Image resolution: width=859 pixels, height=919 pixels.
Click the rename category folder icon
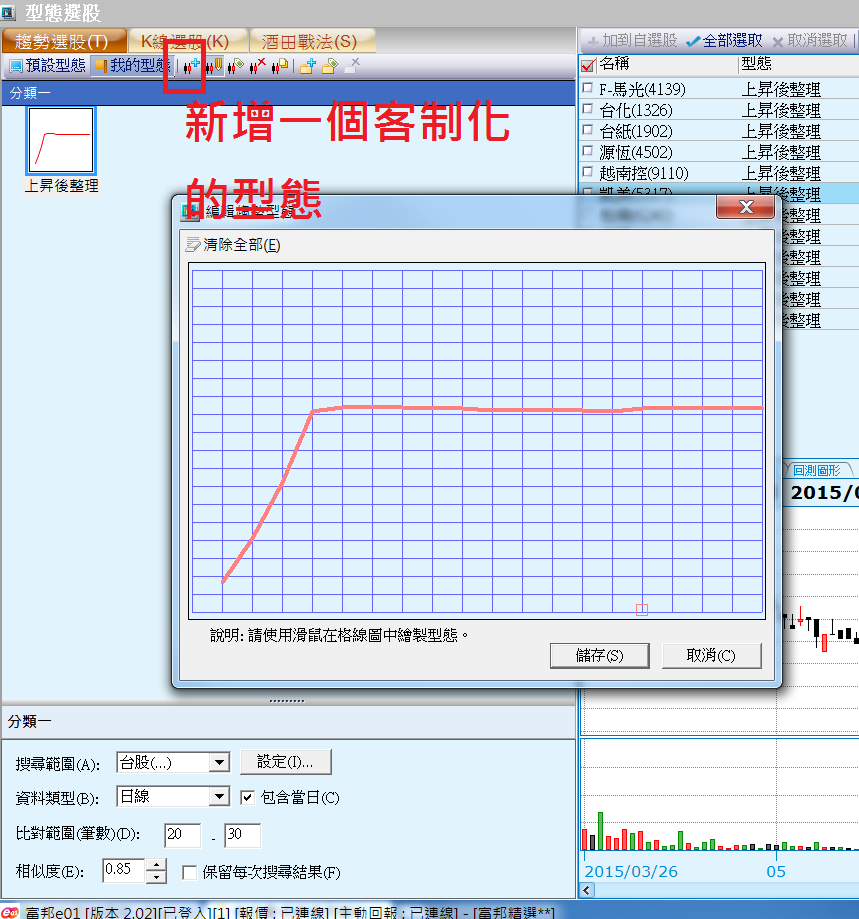pyautogui.click(x=329, y=67)
